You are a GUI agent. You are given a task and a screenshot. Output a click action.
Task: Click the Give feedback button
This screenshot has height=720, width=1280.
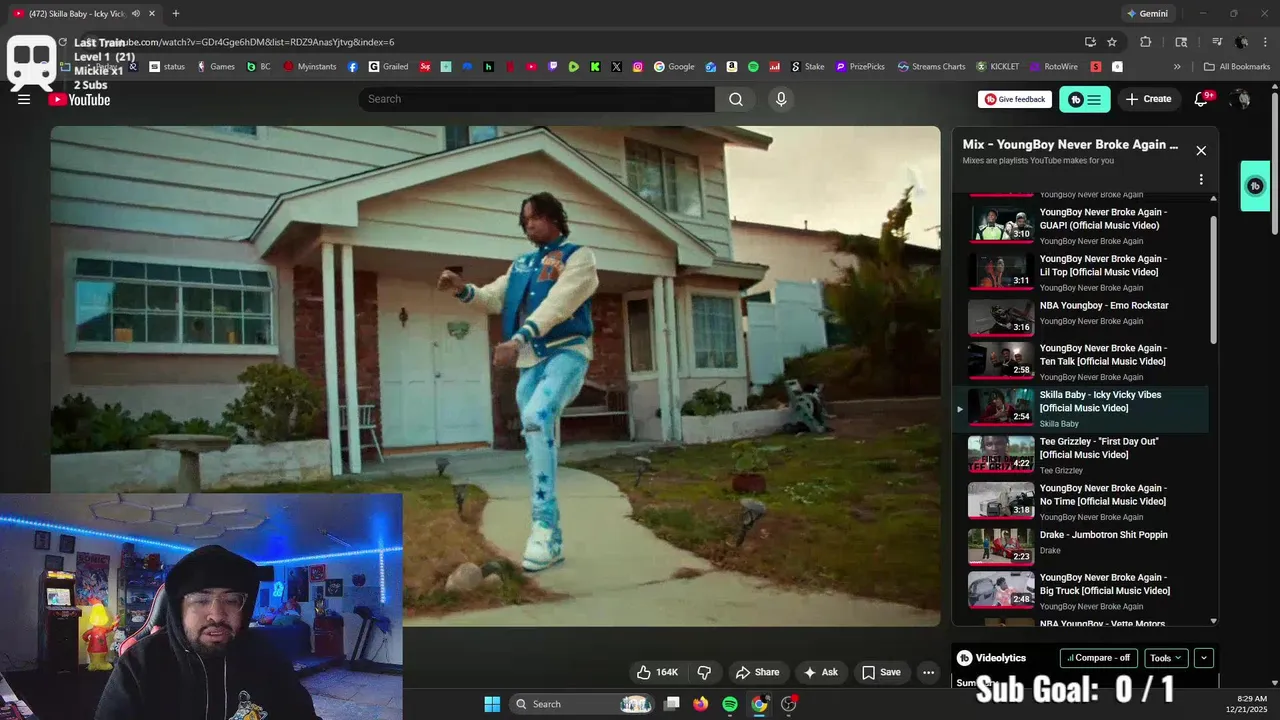(1014, 99)
